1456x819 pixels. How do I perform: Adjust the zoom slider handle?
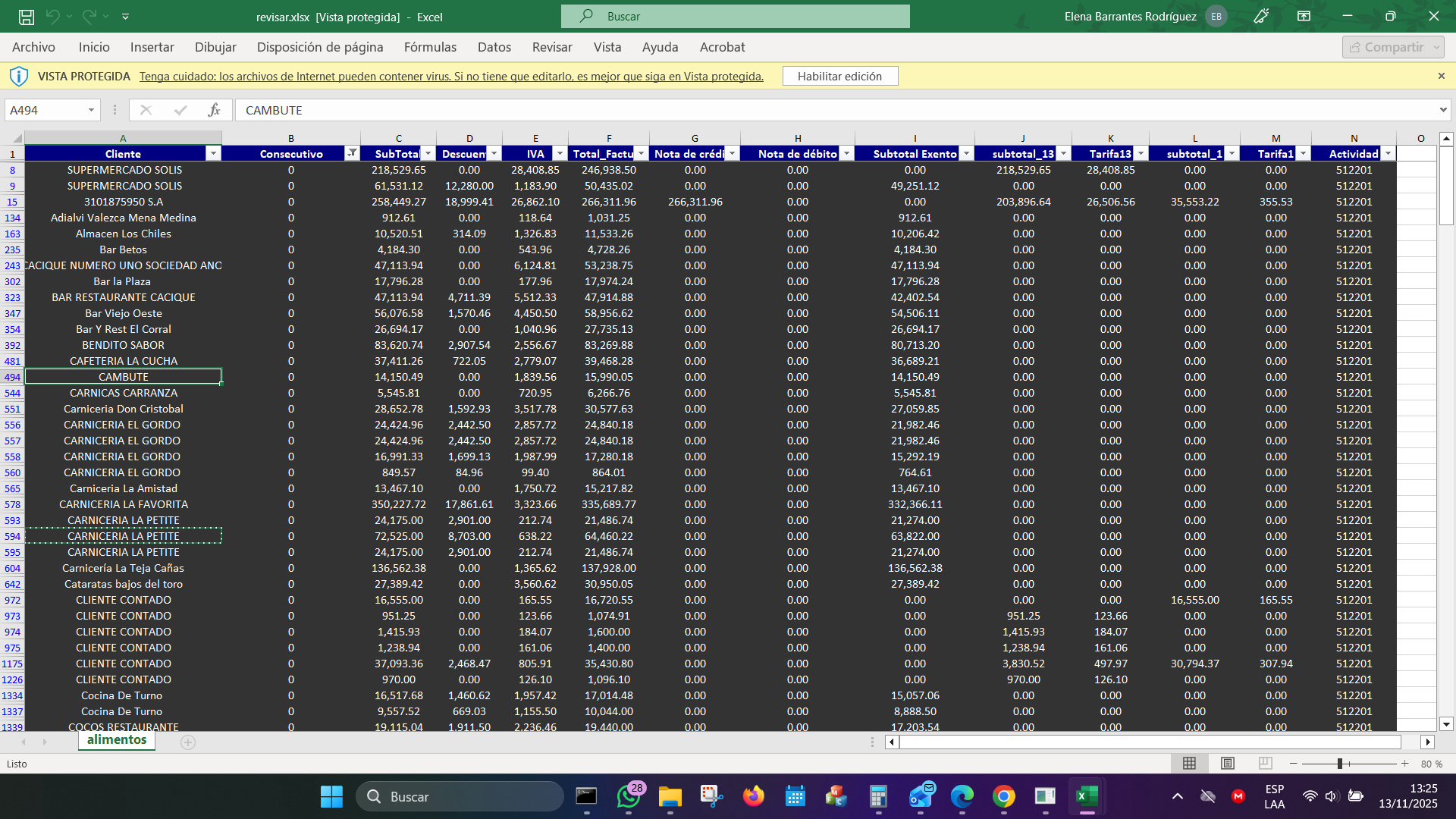[x=1340, y=764]
